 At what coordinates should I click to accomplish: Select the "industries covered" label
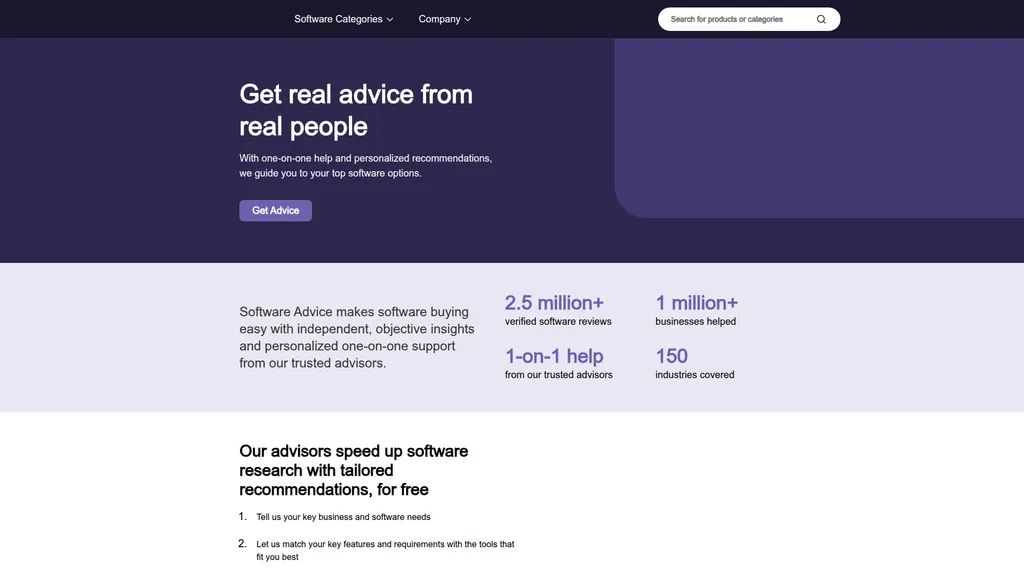tap(695, 375)
